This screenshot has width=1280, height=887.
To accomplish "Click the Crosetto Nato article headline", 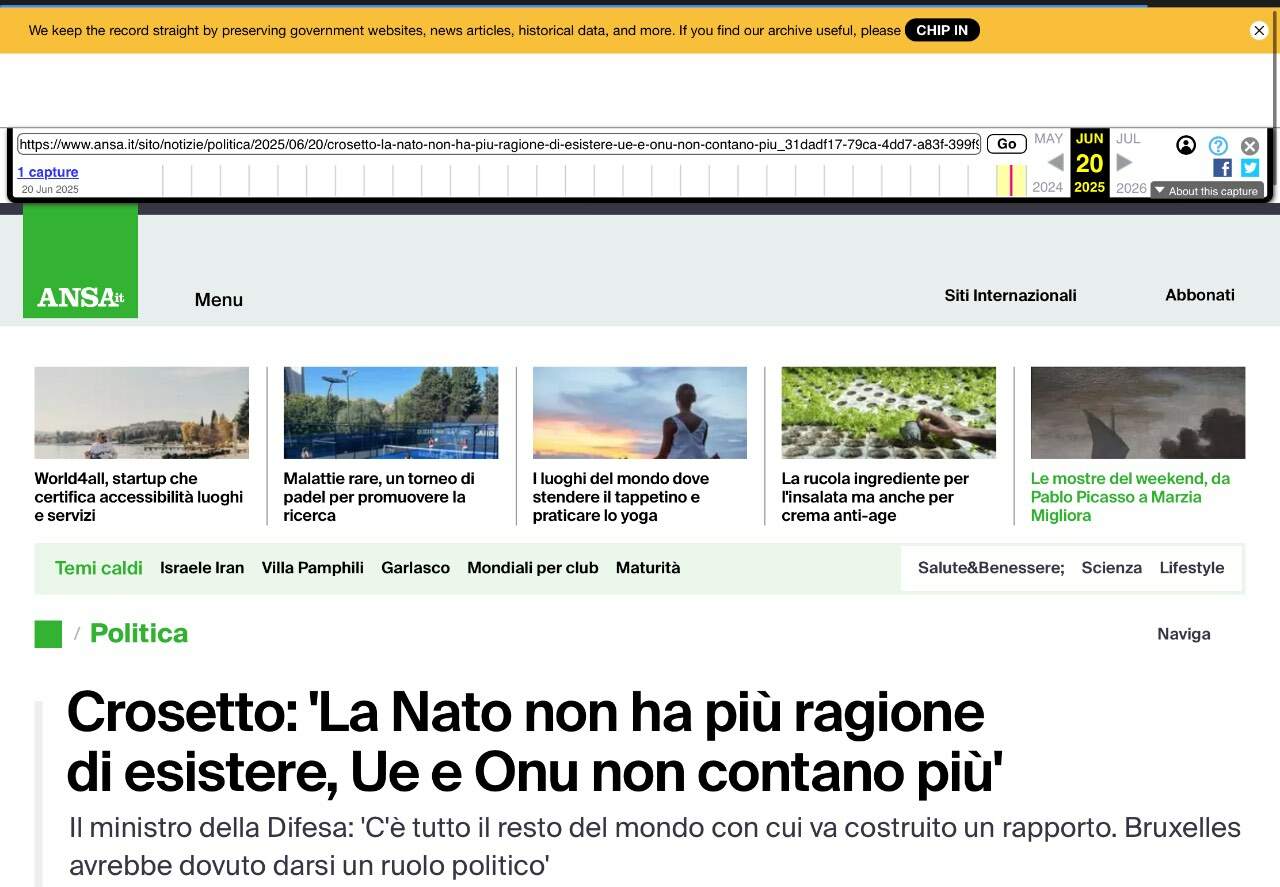I will (535, 742).
